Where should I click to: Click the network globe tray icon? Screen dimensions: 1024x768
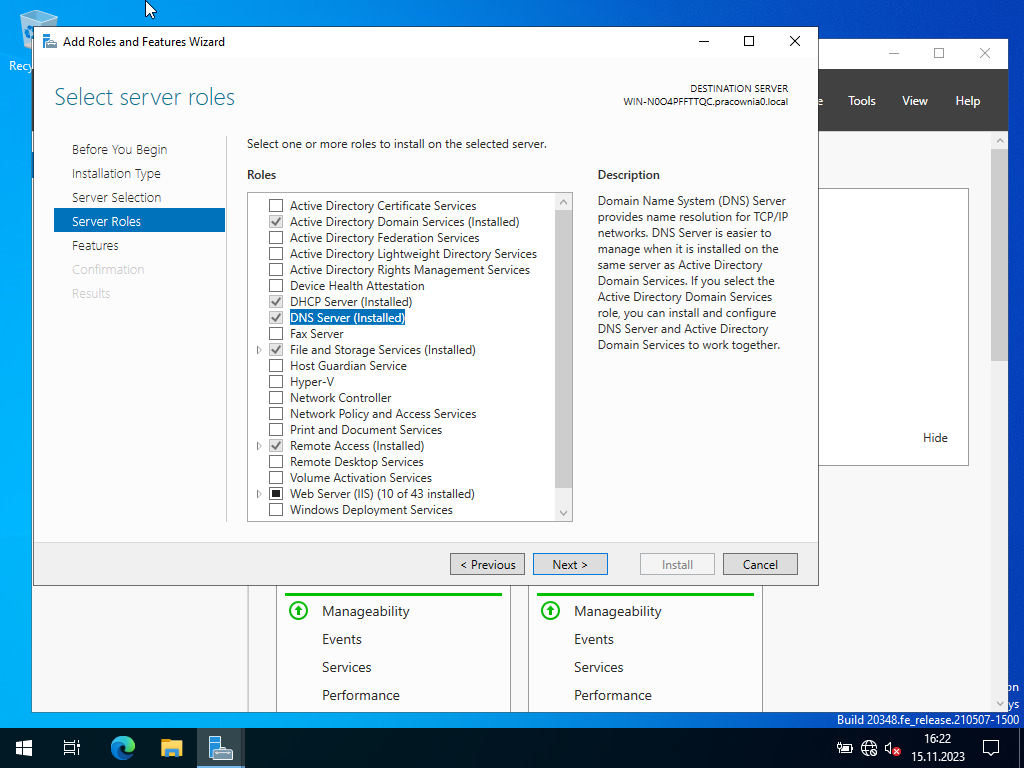pyautogui.click(x=869, y=748)
